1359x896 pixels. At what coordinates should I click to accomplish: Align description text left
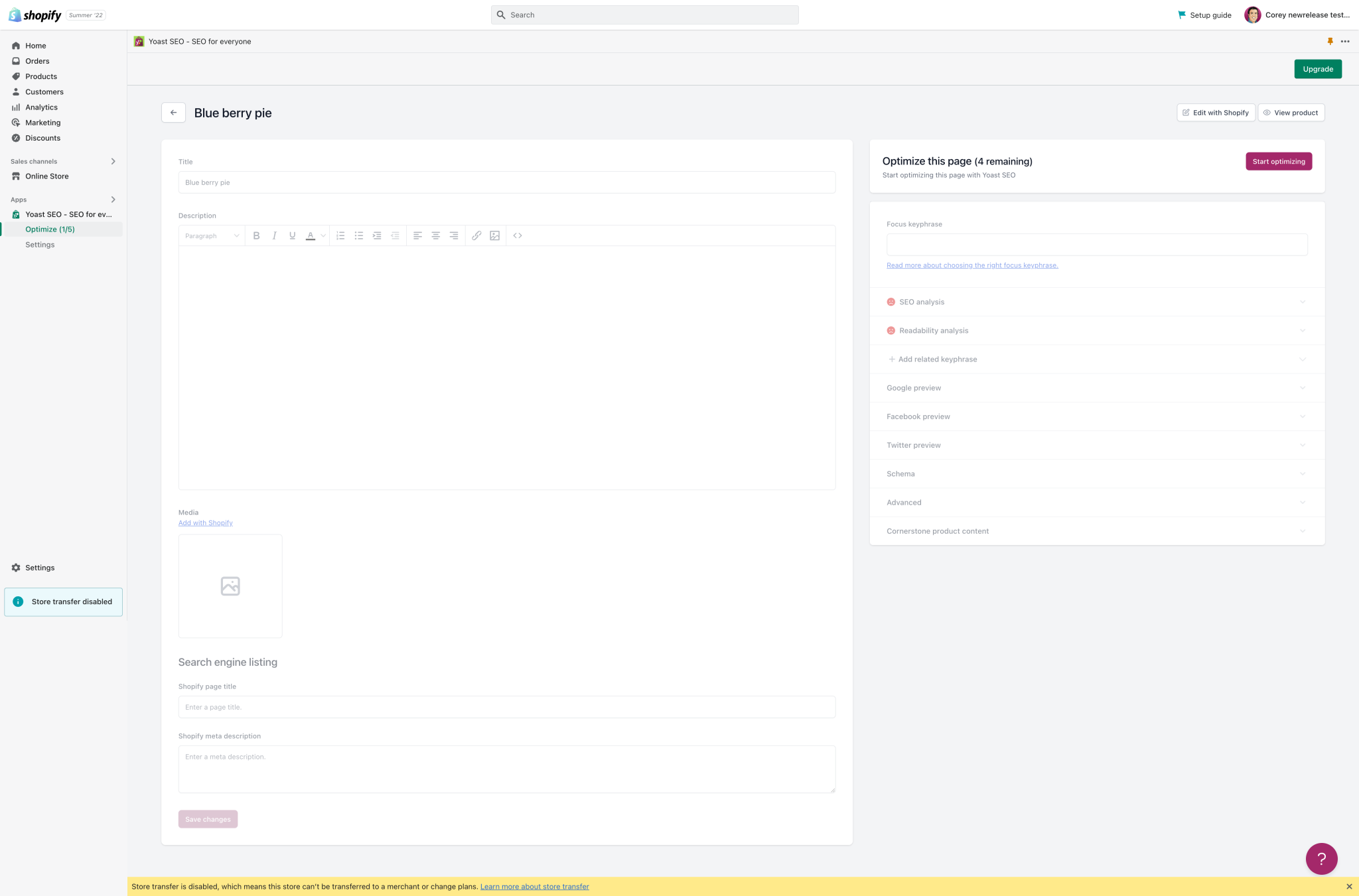[417, 235]
